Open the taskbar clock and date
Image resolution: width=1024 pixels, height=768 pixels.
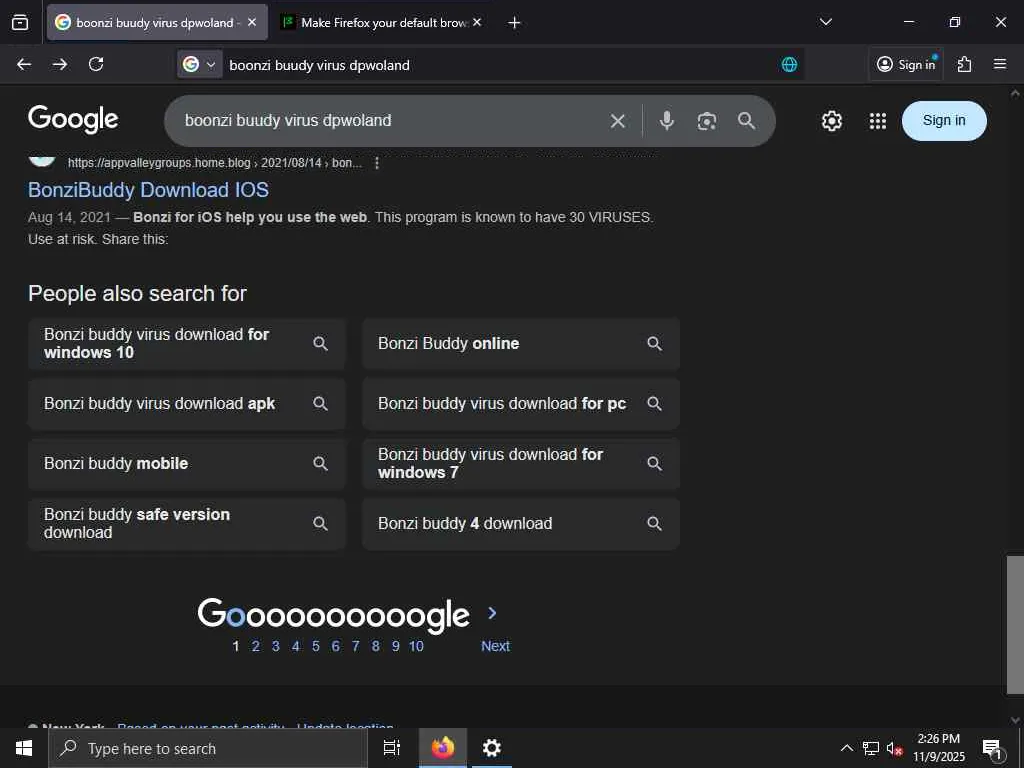(938, 748)
